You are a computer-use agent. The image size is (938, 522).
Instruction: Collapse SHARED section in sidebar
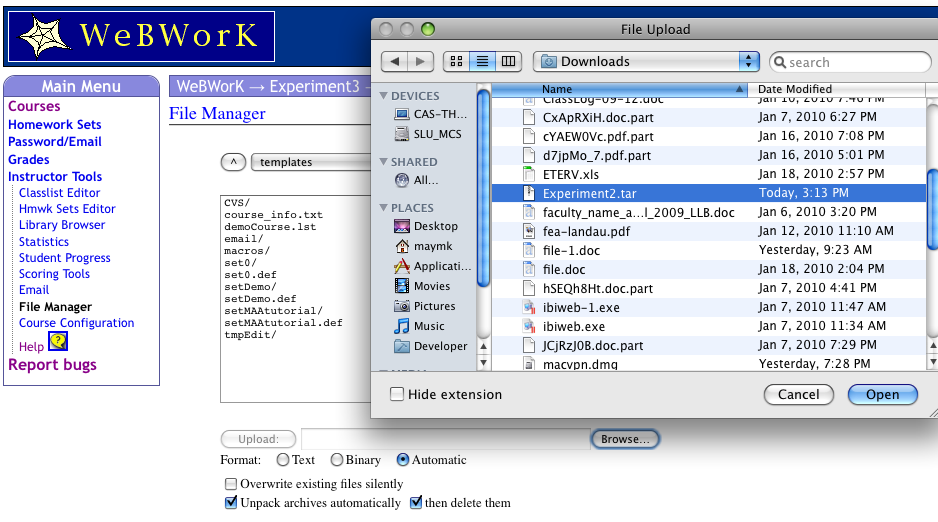(x=383, y=161)
